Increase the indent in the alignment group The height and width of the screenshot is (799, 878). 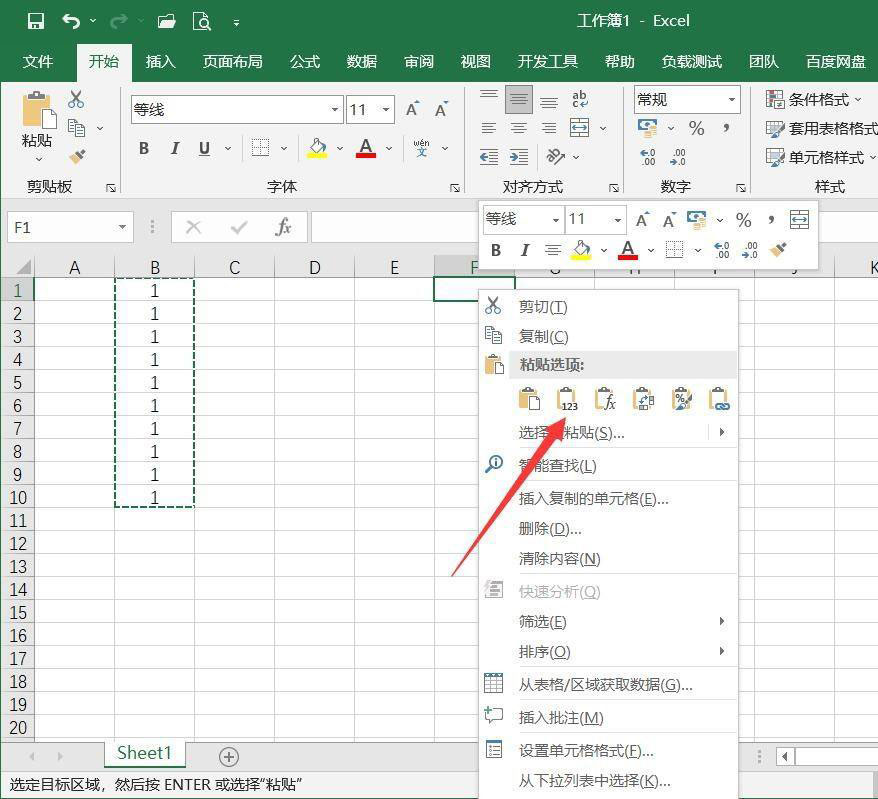click(x=519, y=157)
